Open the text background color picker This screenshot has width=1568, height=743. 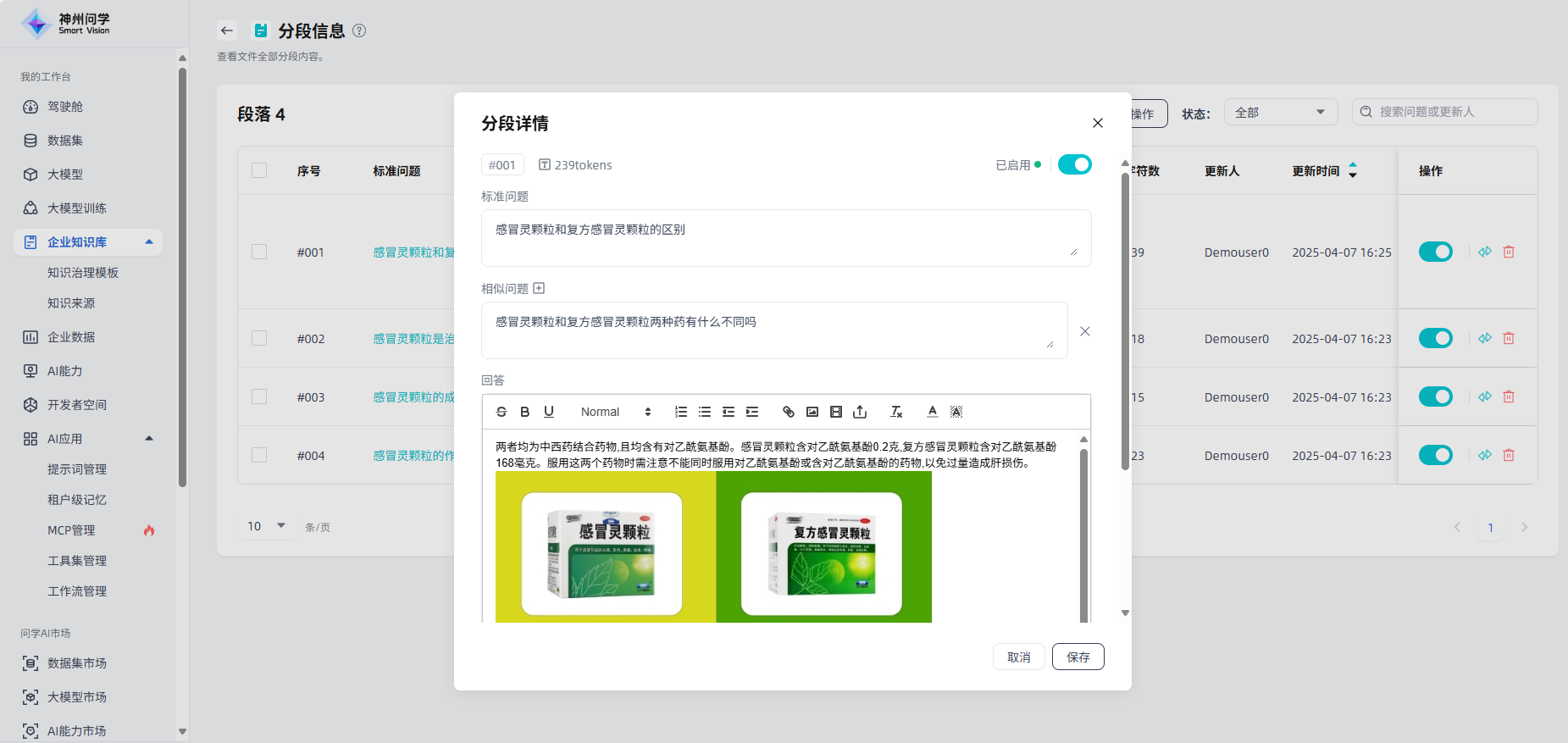pos(956,412)
